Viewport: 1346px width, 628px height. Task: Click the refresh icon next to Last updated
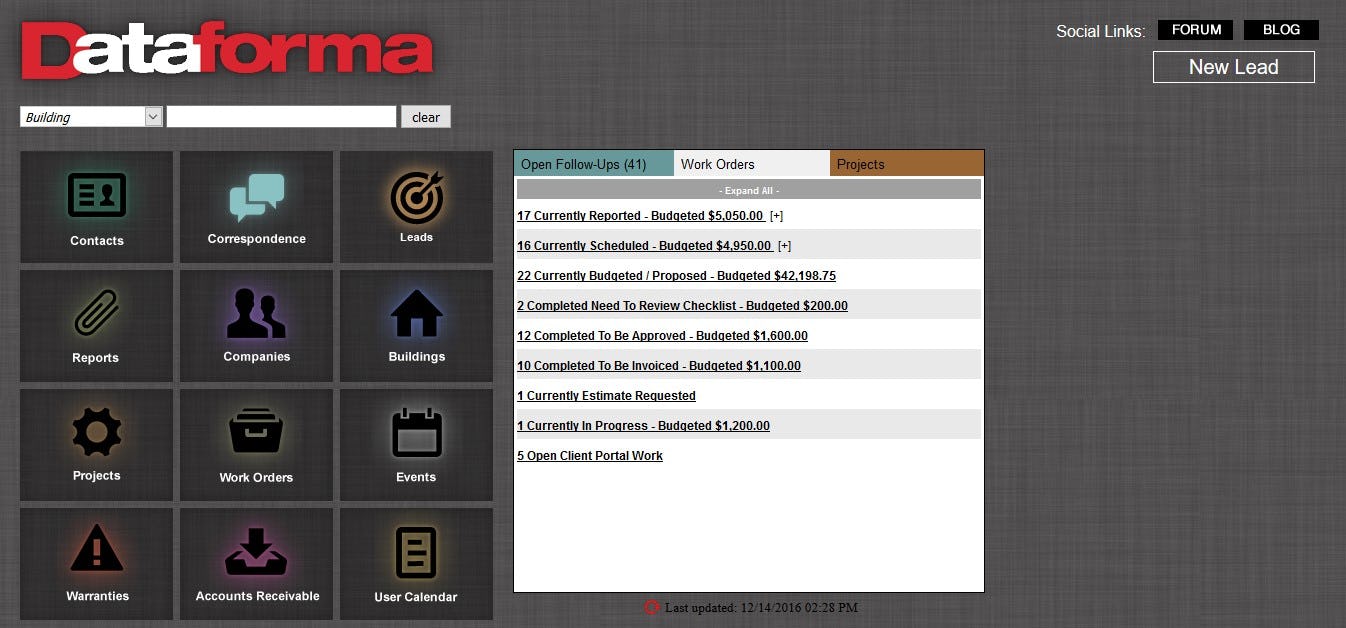tap(651, 607)
